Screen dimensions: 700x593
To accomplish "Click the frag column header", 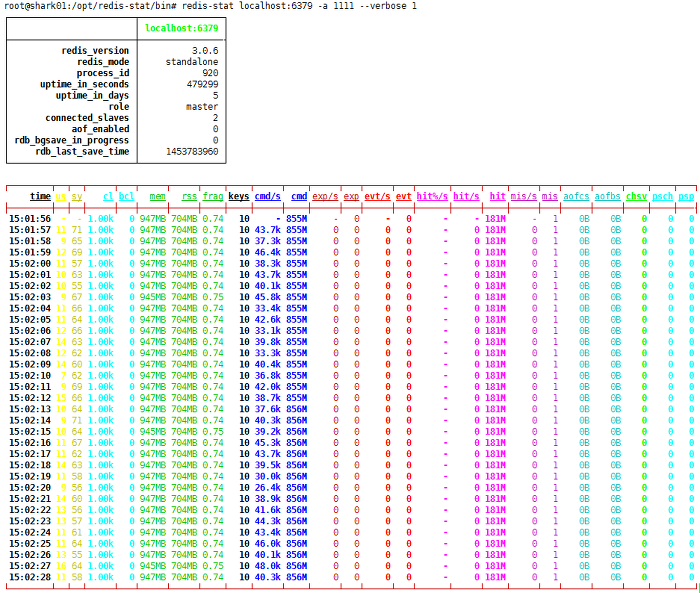I will [x=212, y=196].
